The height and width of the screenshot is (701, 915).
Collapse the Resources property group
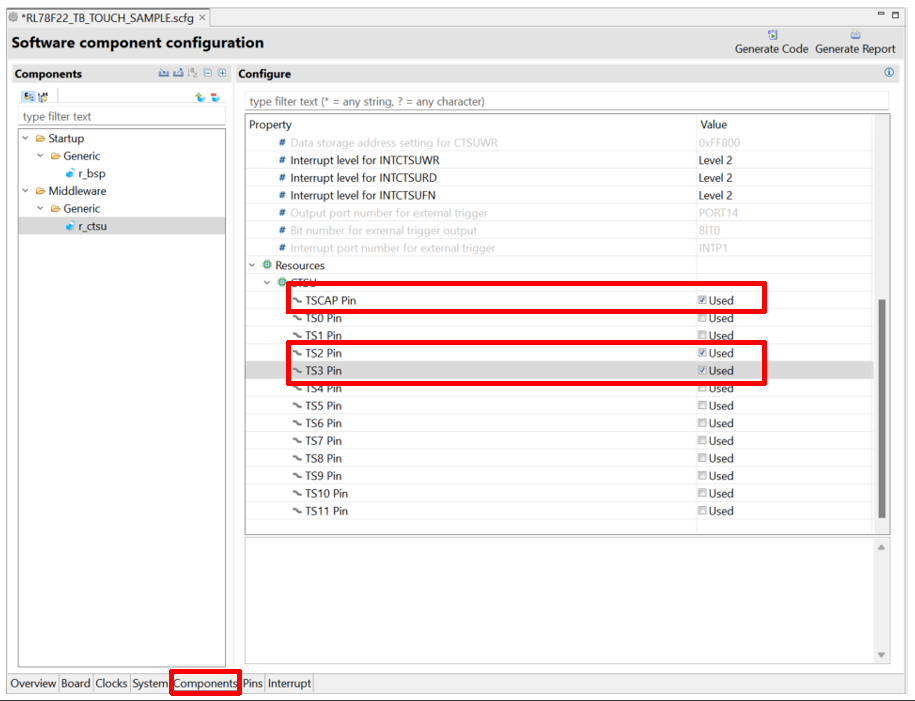coord(253,265)
